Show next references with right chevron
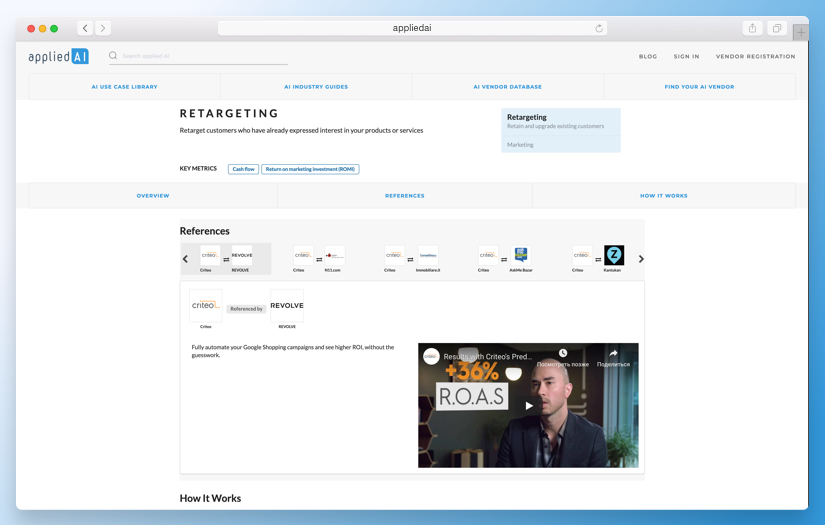 pyautogui.click(x=641, y=259)
